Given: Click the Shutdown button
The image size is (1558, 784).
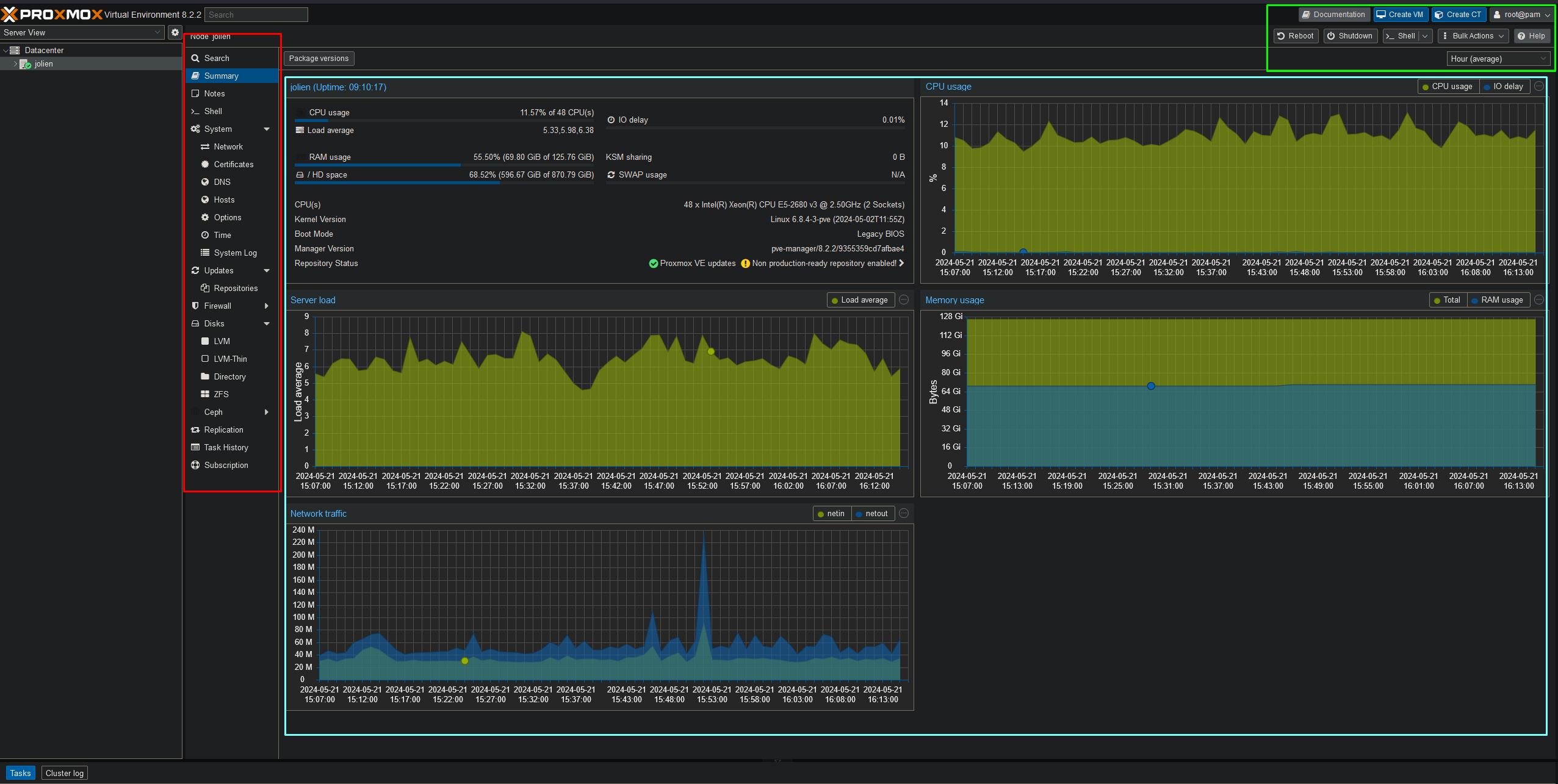Looking at the screenshot, I should pyautogui.click(x=1349, y=36).
